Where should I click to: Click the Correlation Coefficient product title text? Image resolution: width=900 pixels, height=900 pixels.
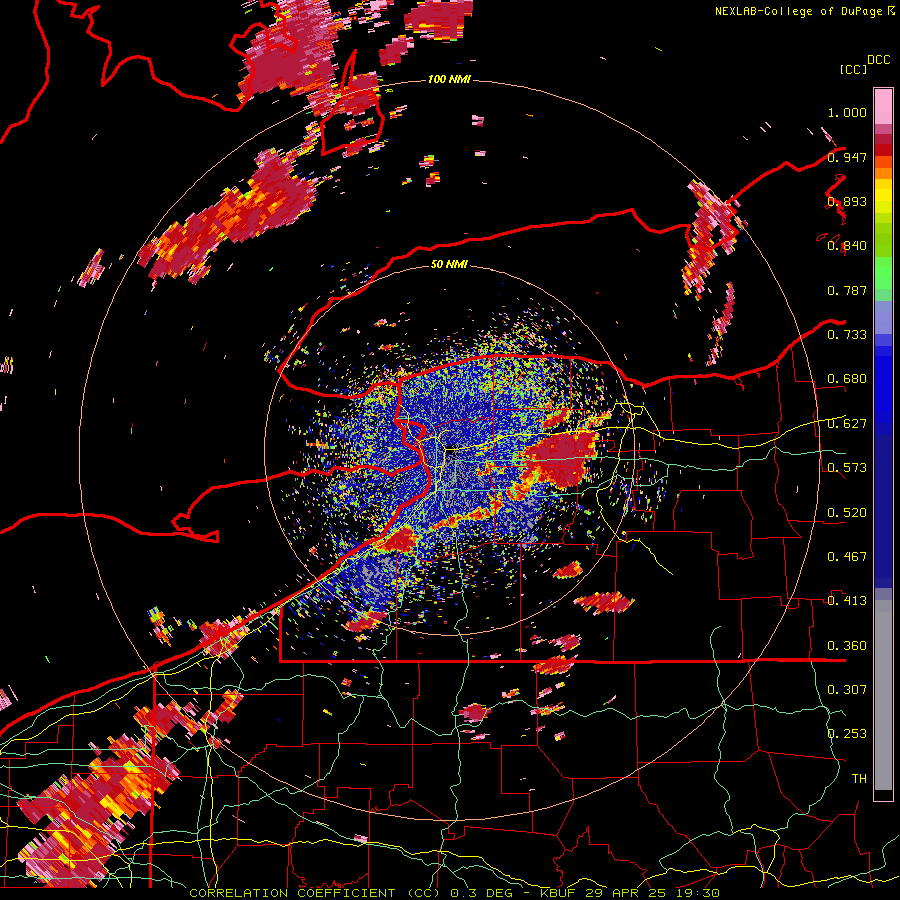[315, 893]
